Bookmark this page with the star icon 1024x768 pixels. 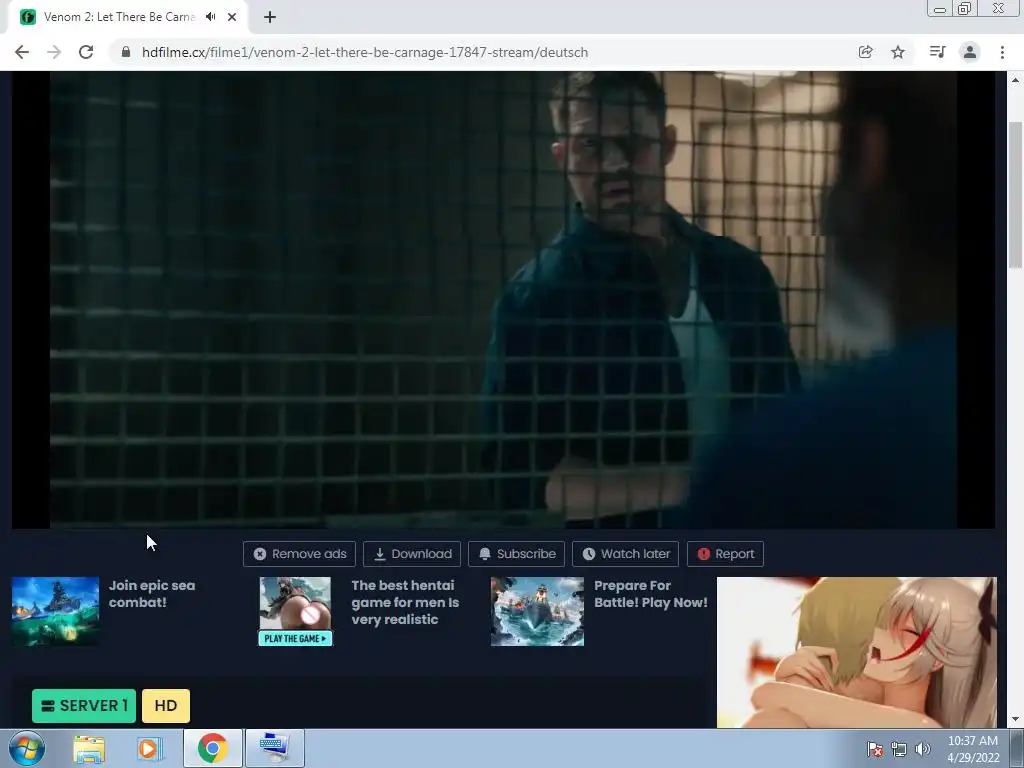tap(898, 52)
